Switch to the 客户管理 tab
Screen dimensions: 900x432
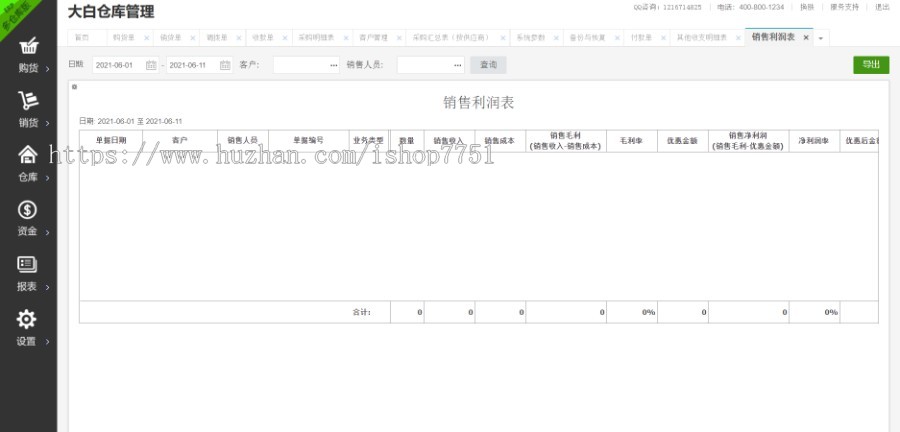click(x=374, y=38)
